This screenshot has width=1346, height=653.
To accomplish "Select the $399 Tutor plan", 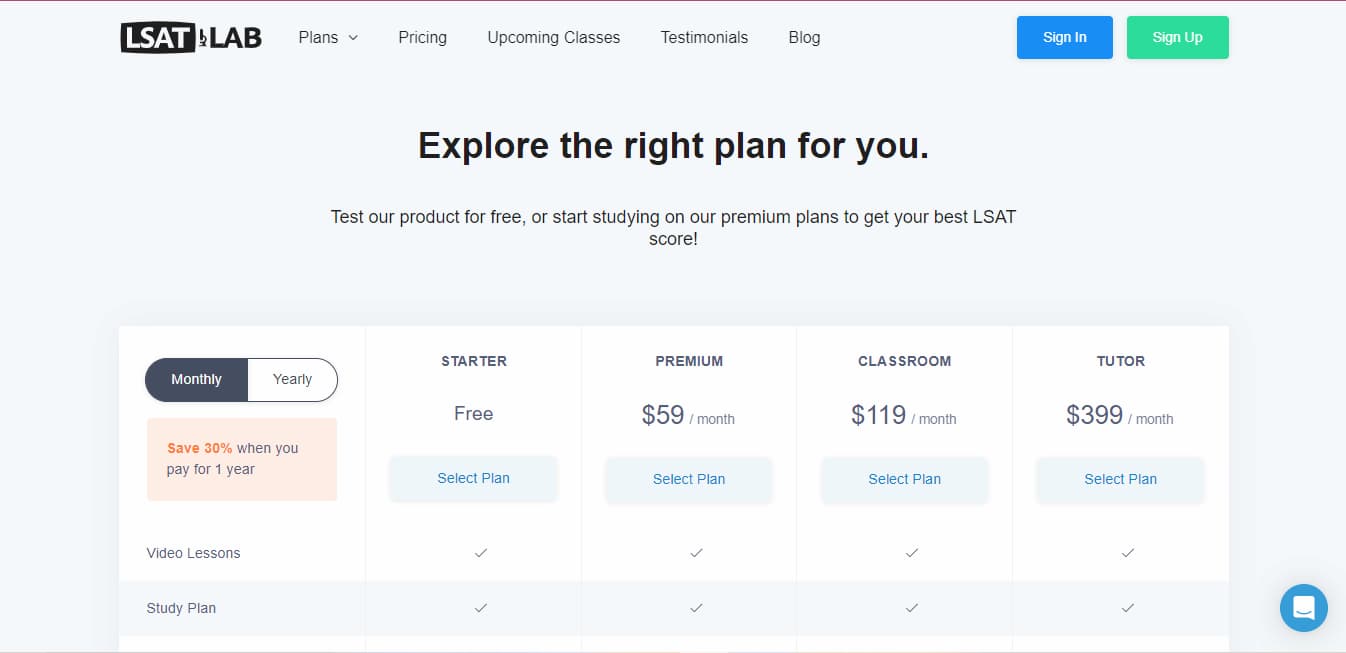I will tap(1120, 479).
